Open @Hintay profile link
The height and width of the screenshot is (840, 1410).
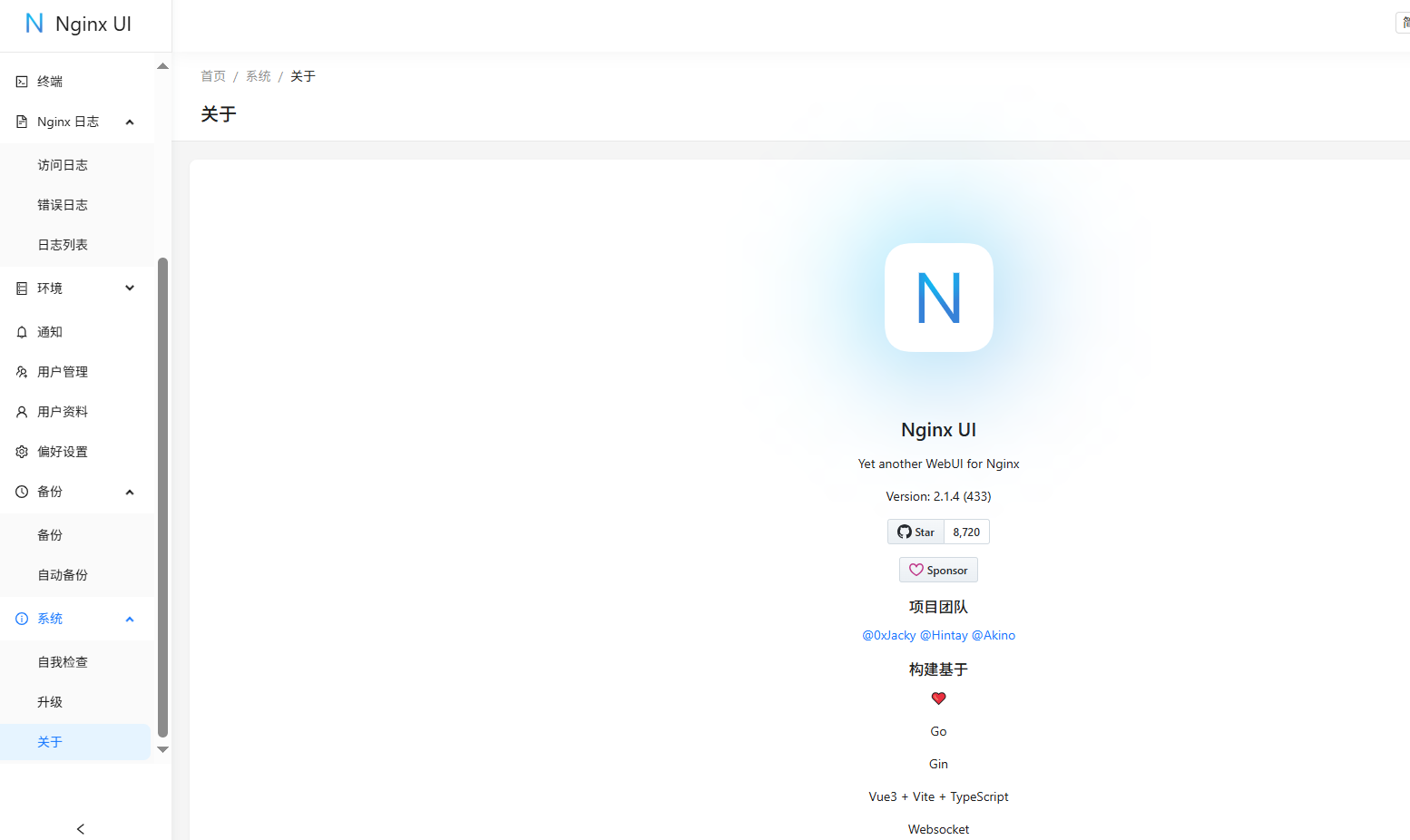[x=944, y=635]
